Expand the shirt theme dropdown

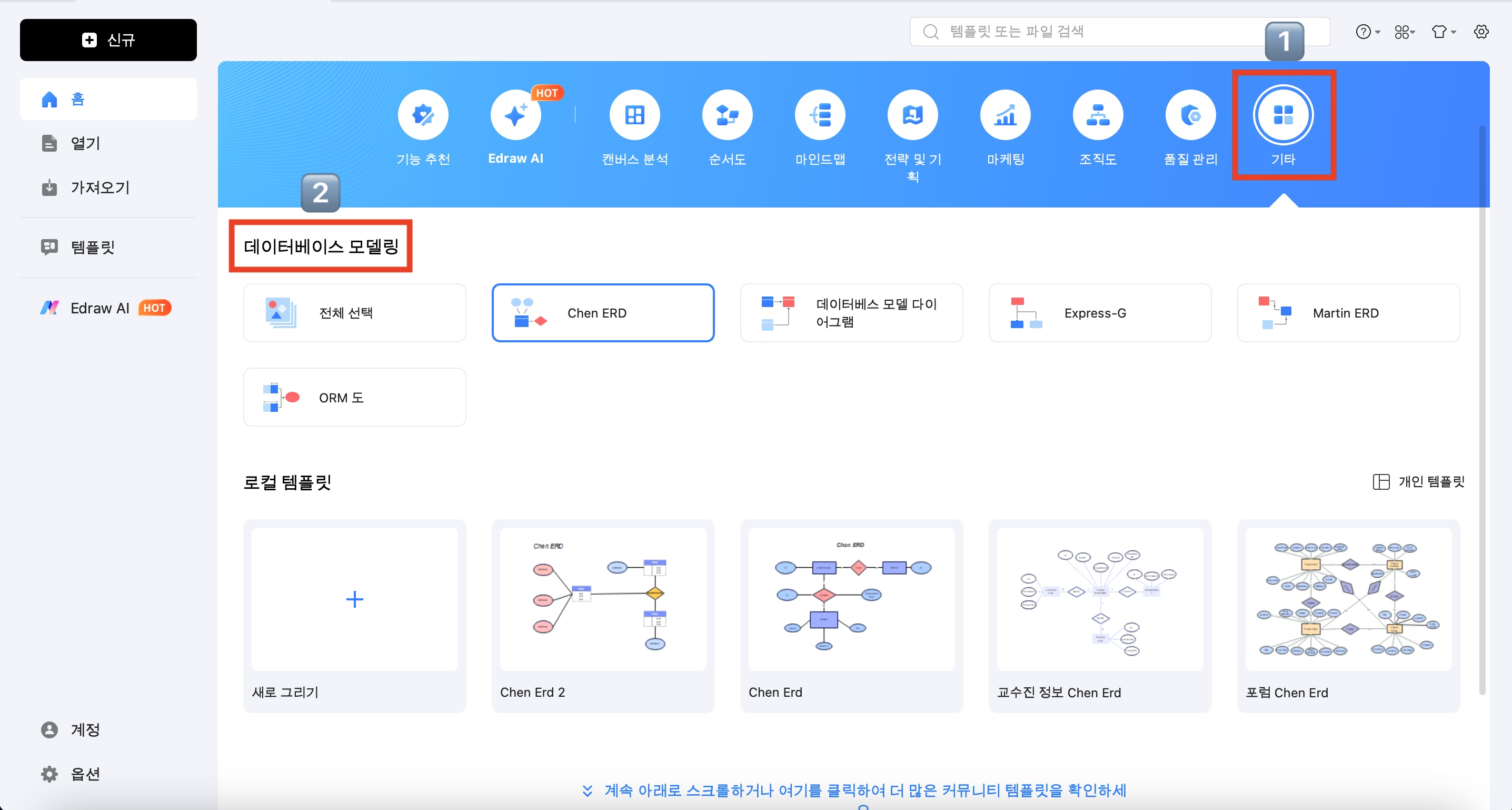click(x=1444, y=32)
